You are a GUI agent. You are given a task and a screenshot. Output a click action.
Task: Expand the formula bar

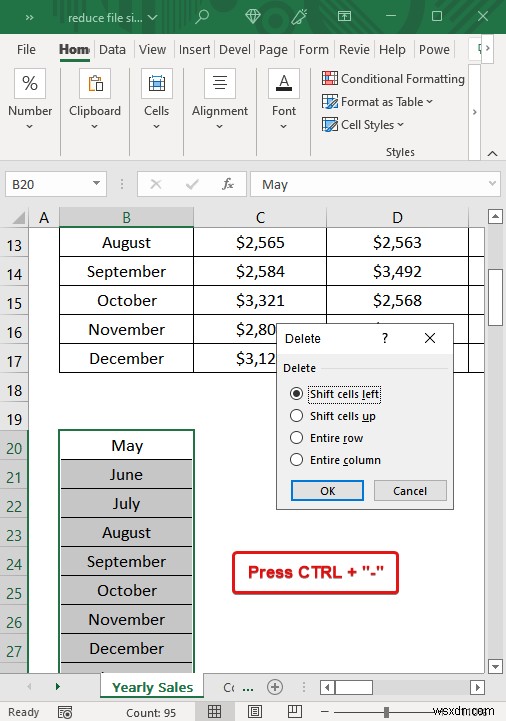coord(492,183)
